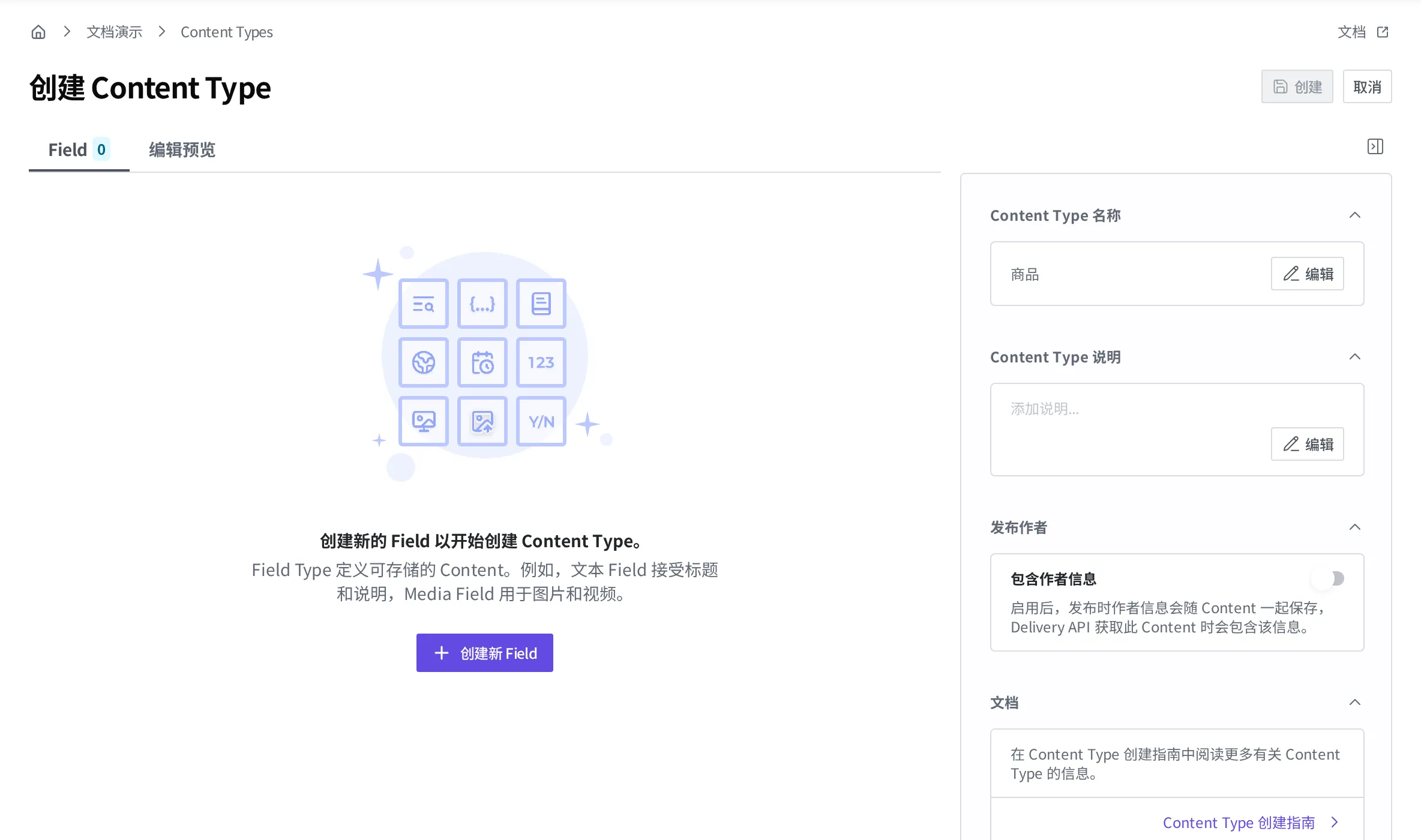Open the Content Type 创建指南 link
This screenshot has height=840, width=1421.
(1251, 823)
